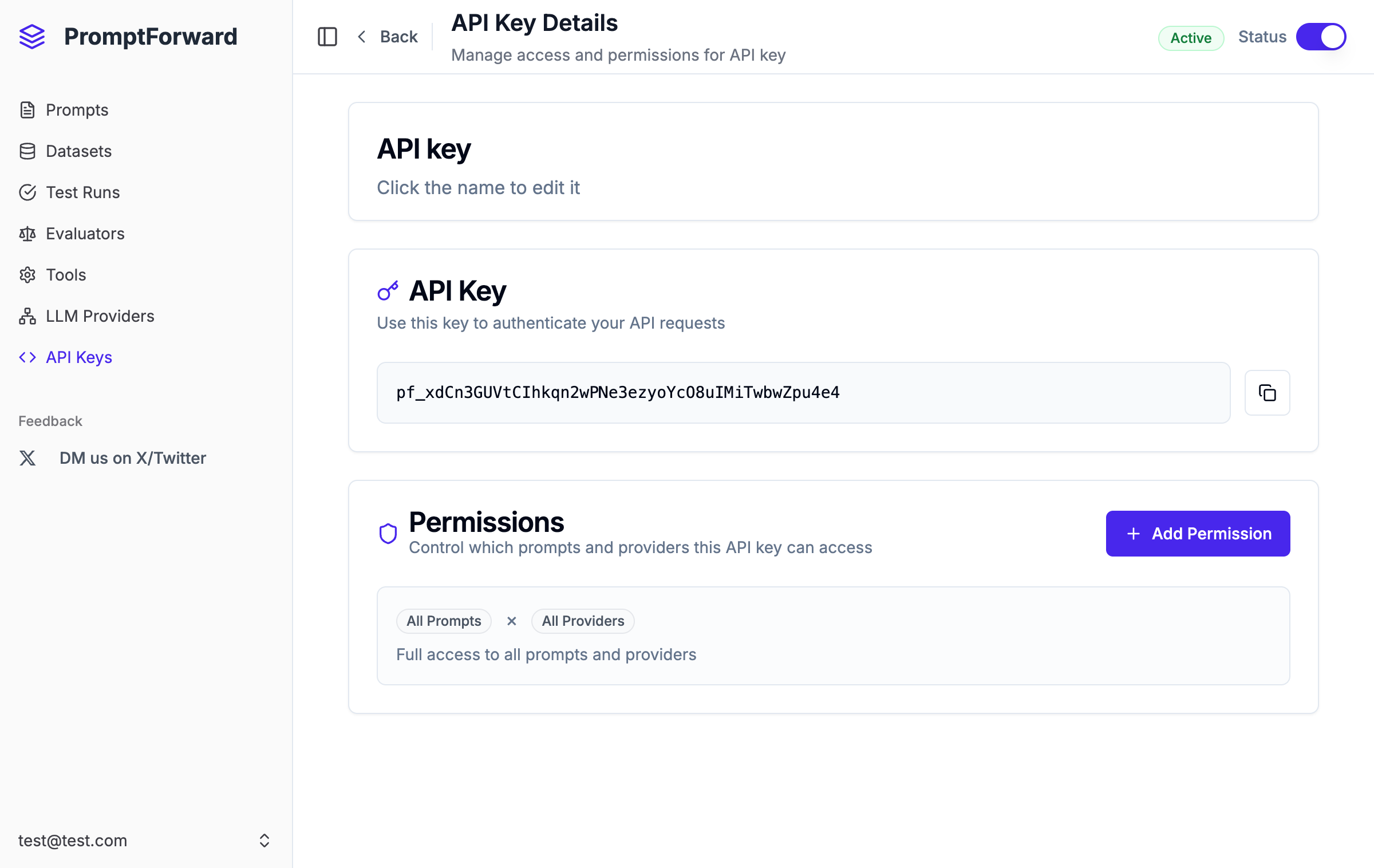Open the Prompts section via document icon
The width and height of the screenshot is (1374, 868).
tap(28, 110)
